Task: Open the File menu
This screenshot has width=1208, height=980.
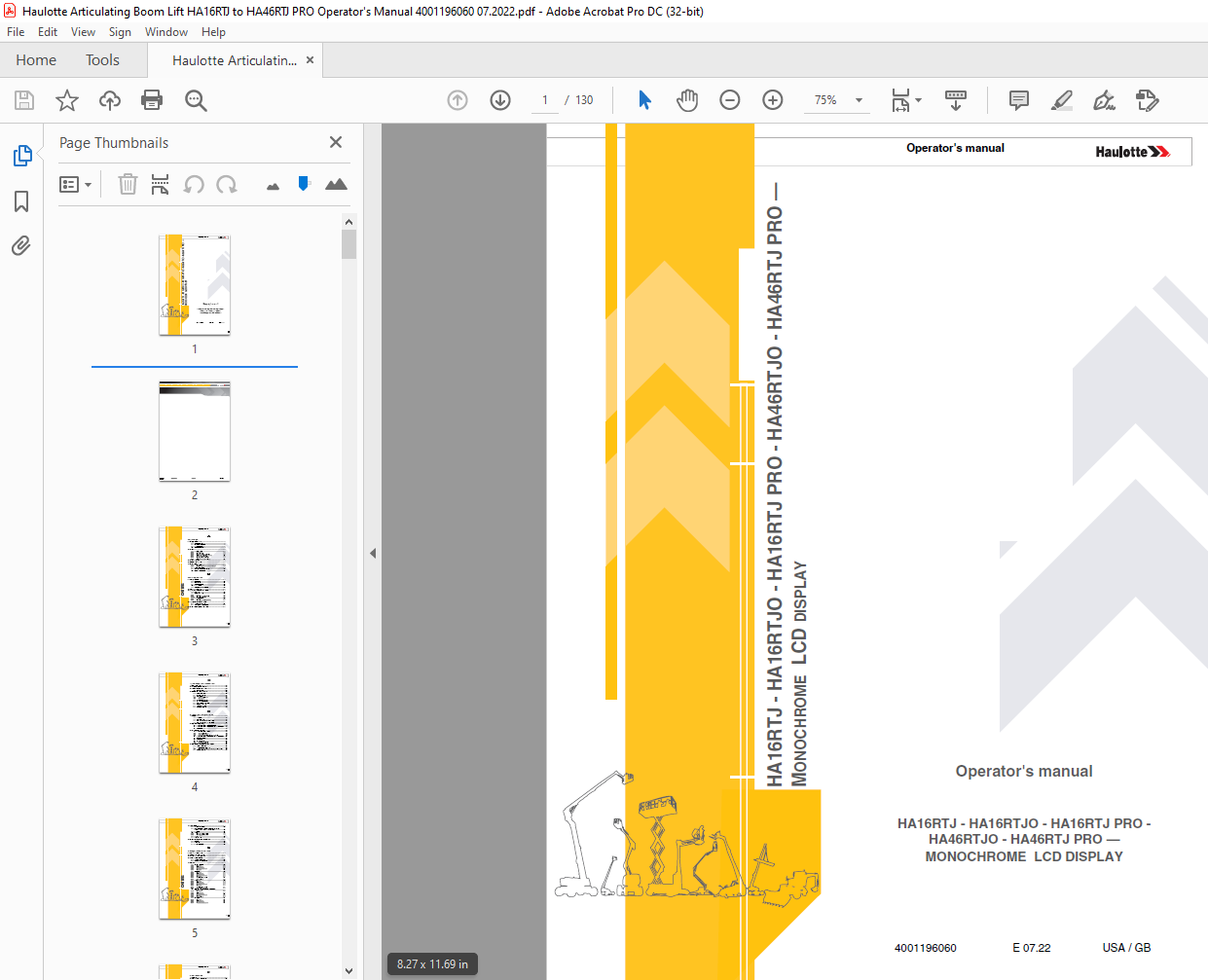Action: pyautogui.click(x=16, y=32)
